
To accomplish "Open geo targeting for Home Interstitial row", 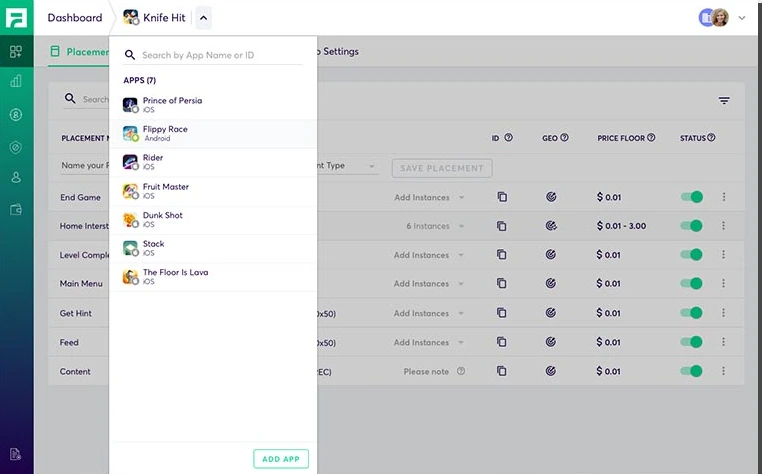I will (x=551, y=226).
